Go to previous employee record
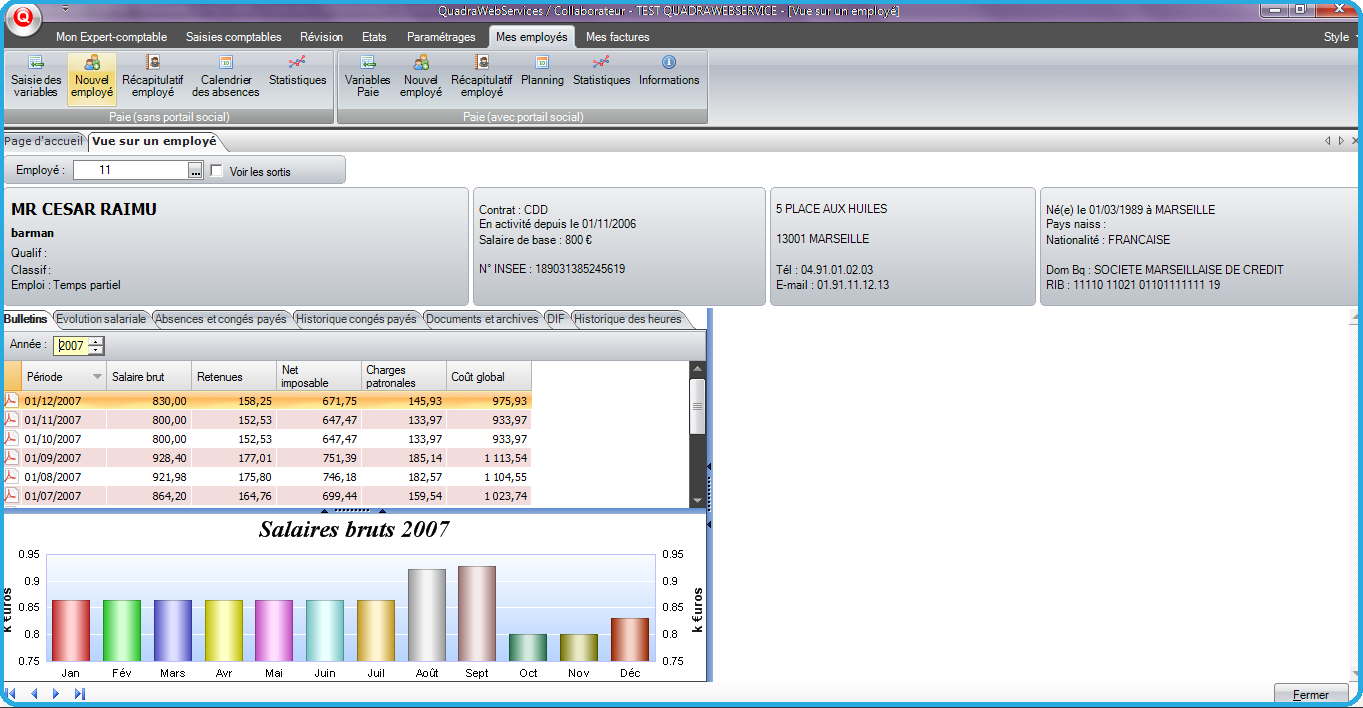The image size is (1363, 708). click(x=34, y=694)
